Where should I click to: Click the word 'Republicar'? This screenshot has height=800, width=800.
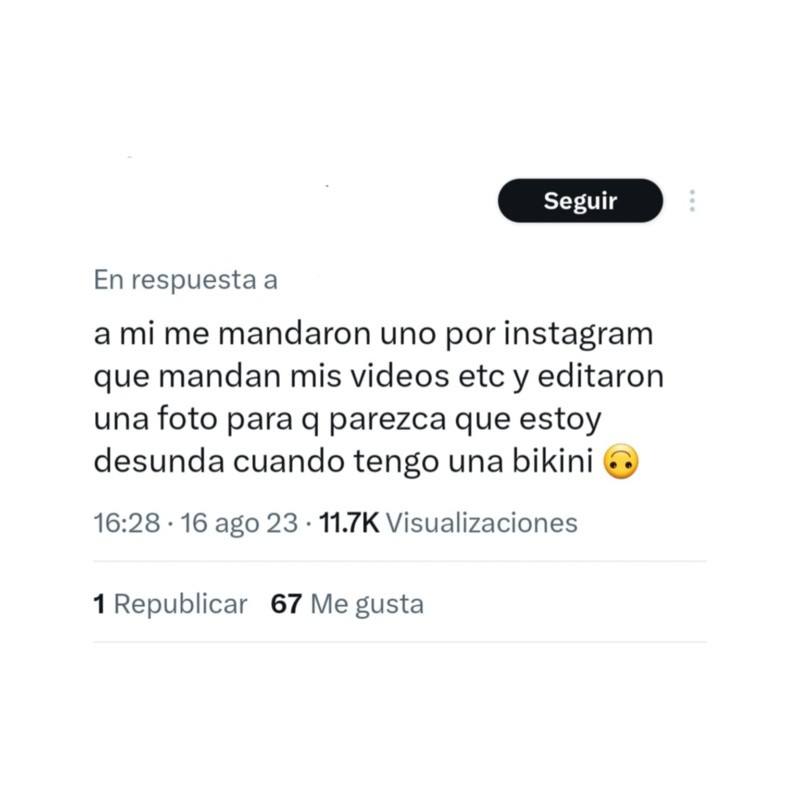[181, 604]
